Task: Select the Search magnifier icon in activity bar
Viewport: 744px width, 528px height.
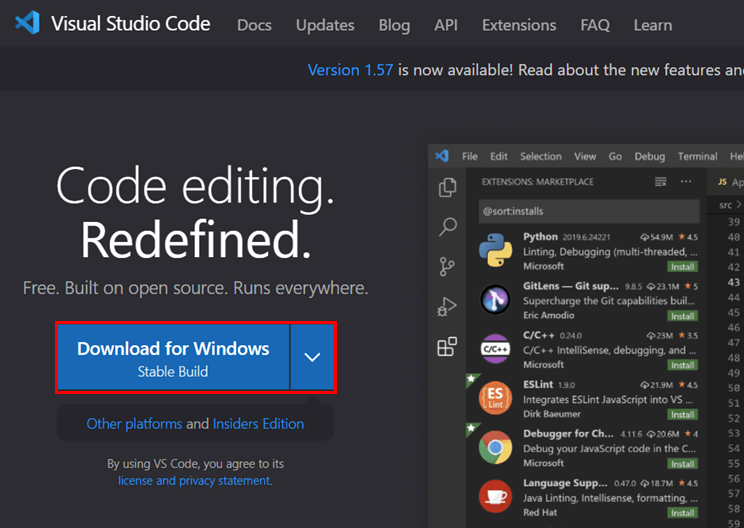Action: [x=447, y=227]
